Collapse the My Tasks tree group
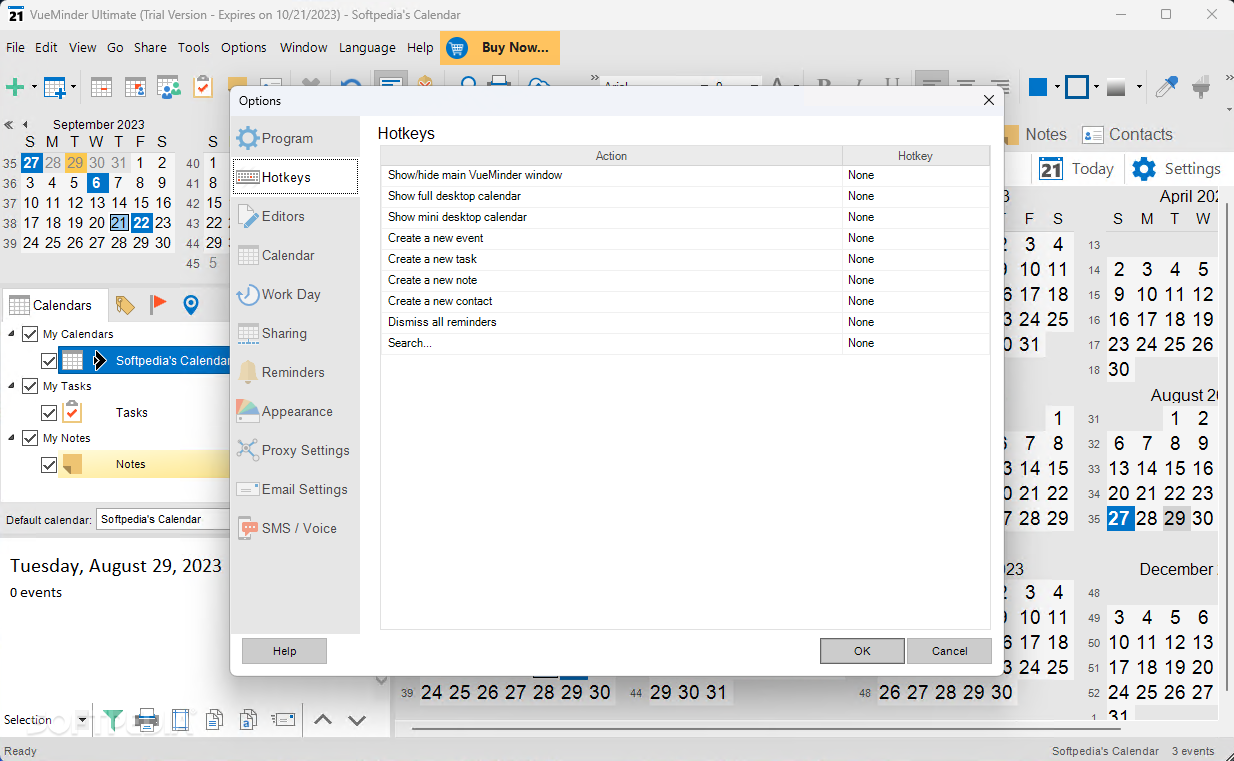 tap(12, 386)
